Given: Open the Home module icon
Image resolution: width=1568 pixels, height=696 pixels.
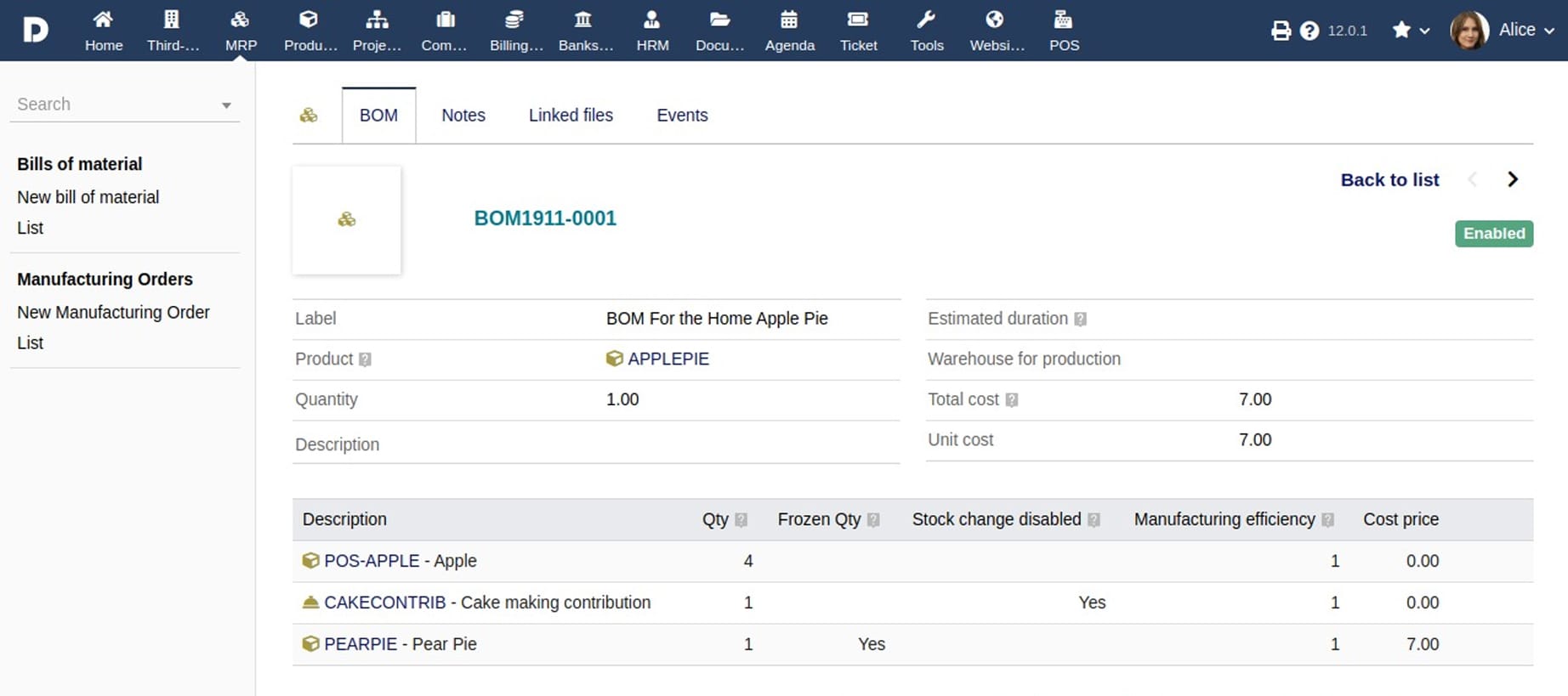Looking at the screenshot, I should tap(103, 20).
